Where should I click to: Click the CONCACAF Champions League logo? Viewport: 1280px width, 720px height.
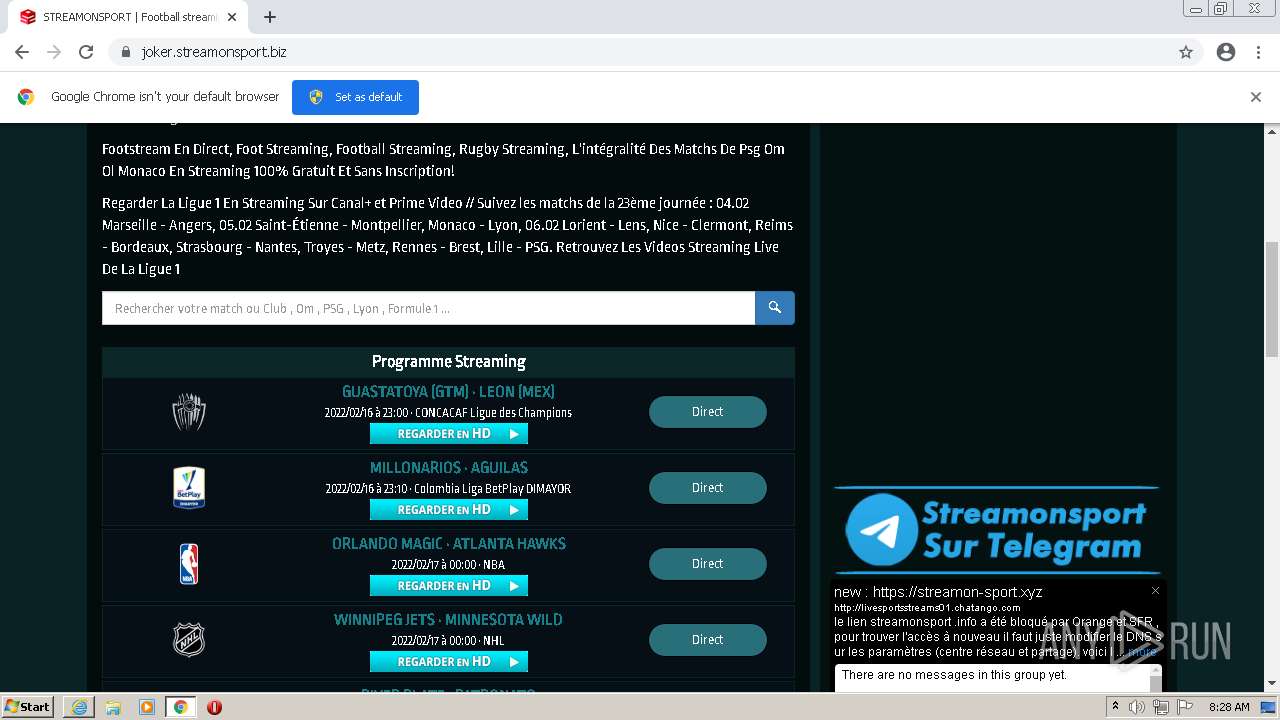[x=189, y=412]
